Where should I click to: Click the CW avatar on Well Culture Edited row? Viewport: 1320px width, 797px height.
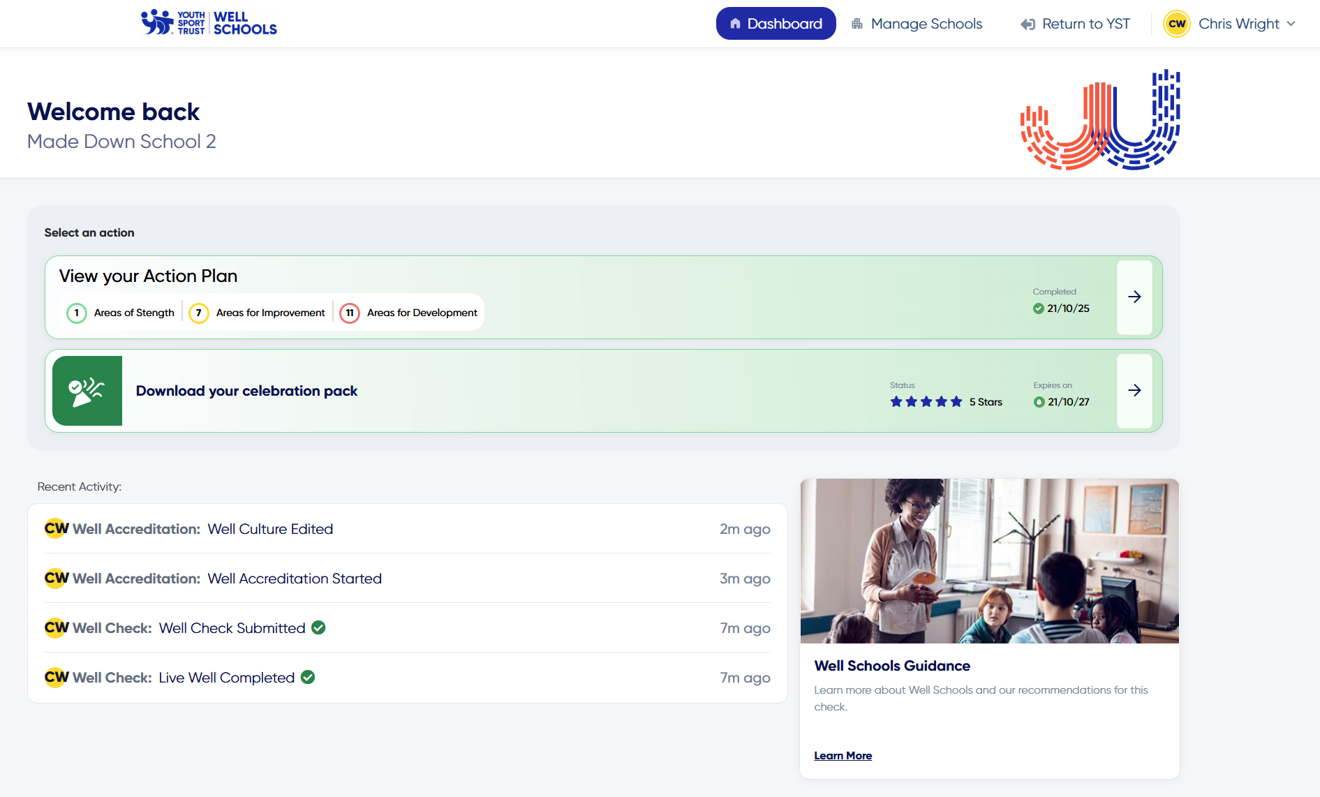(56, 529)
